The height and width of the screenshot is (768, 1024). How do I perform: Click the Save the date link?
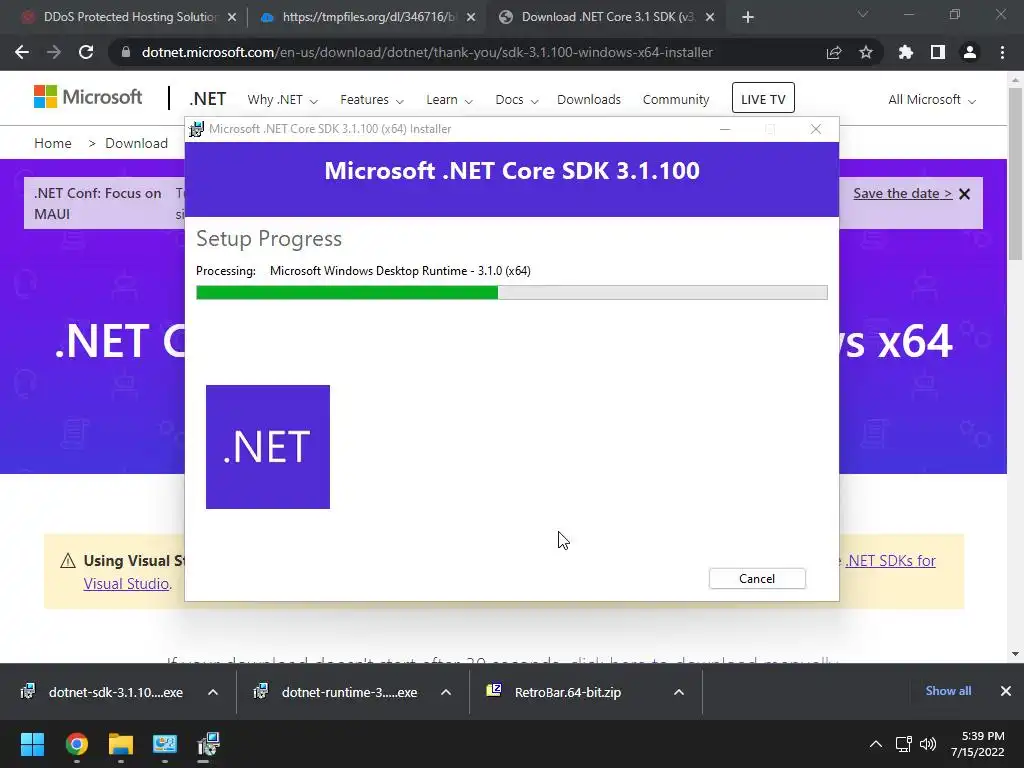coord(902,193)
